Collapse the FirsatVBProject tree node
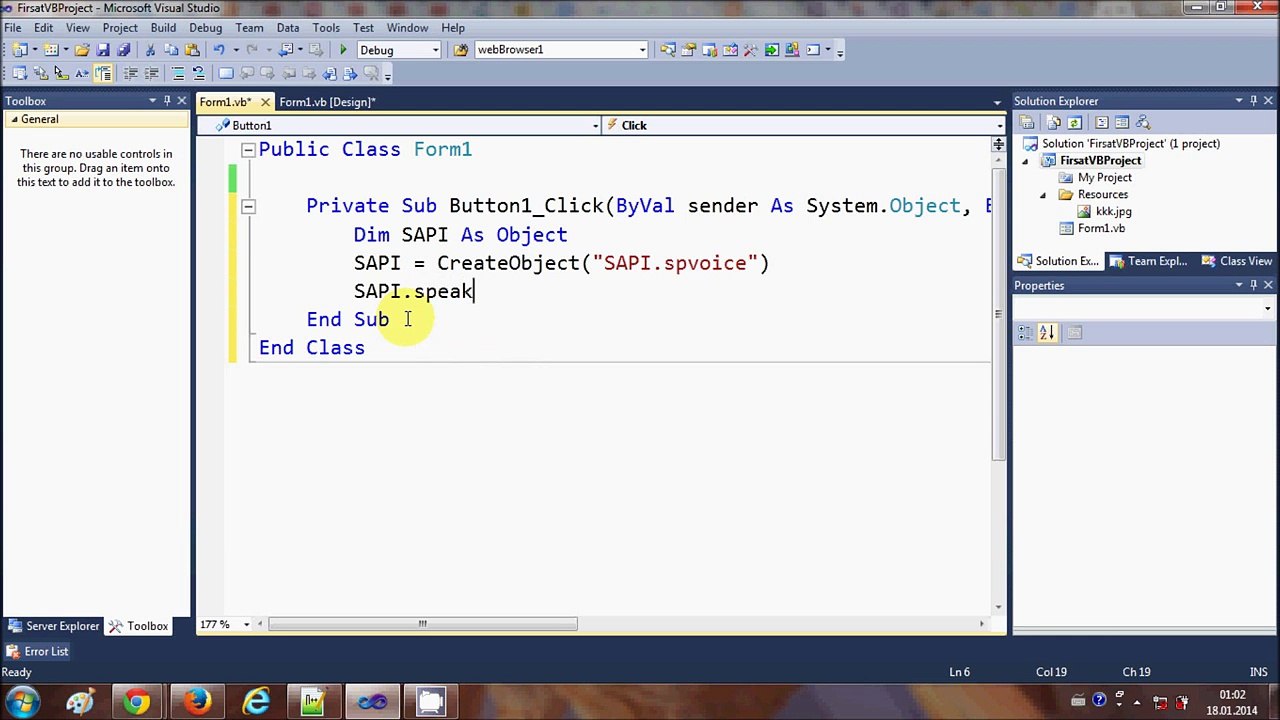The image size is (1280, 720). (x=1025, y=161)
